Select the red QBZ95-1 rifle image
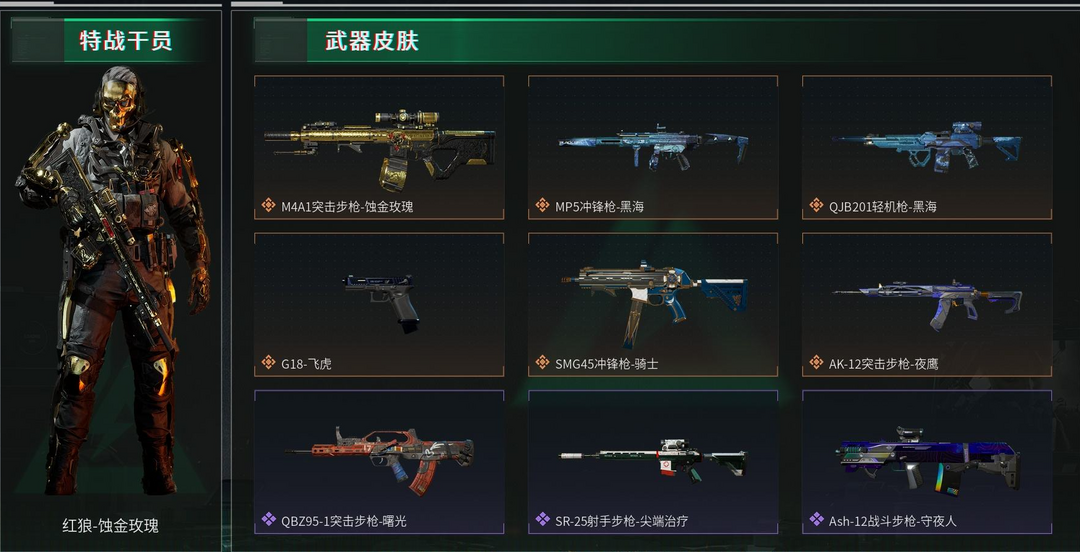 tap(380, 460)
